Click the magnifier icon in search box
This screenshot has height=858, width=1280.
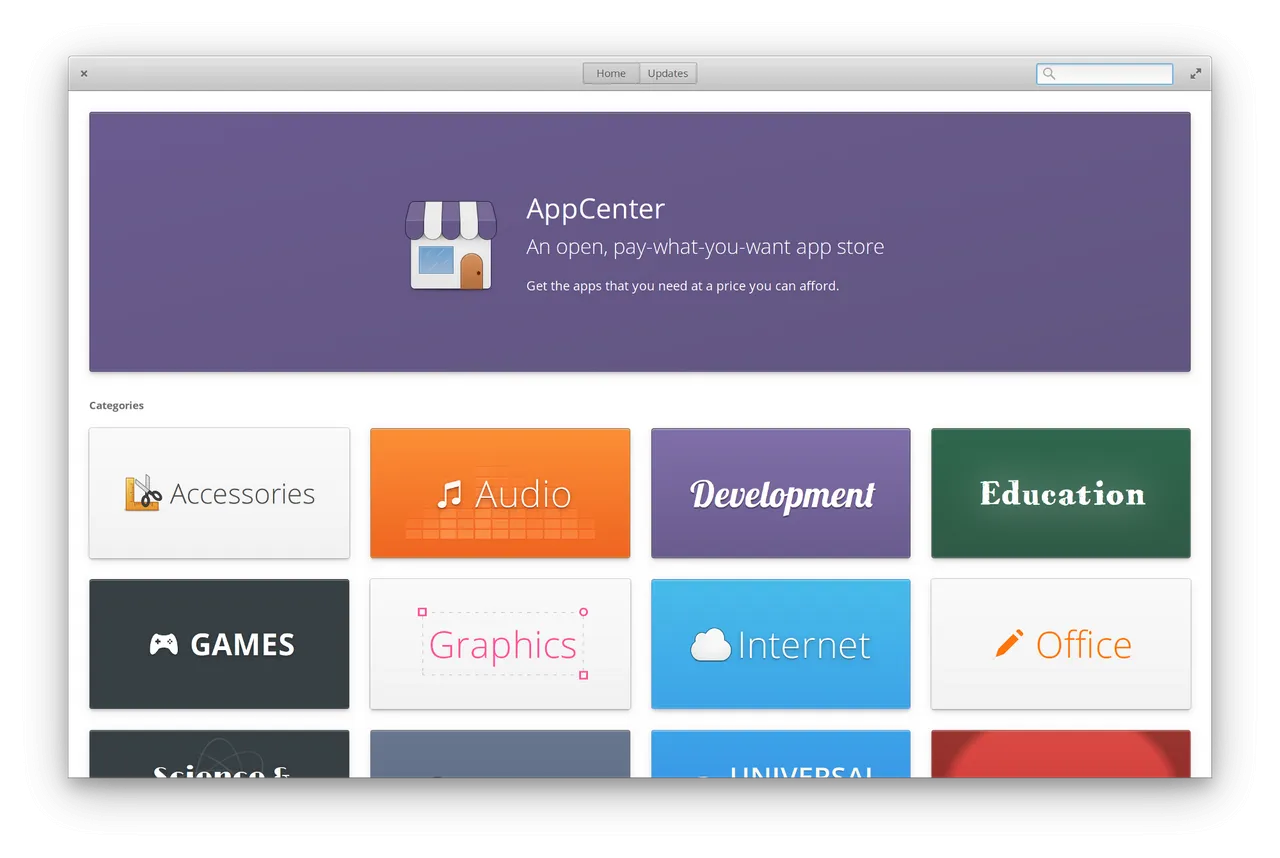(1049, 73)
